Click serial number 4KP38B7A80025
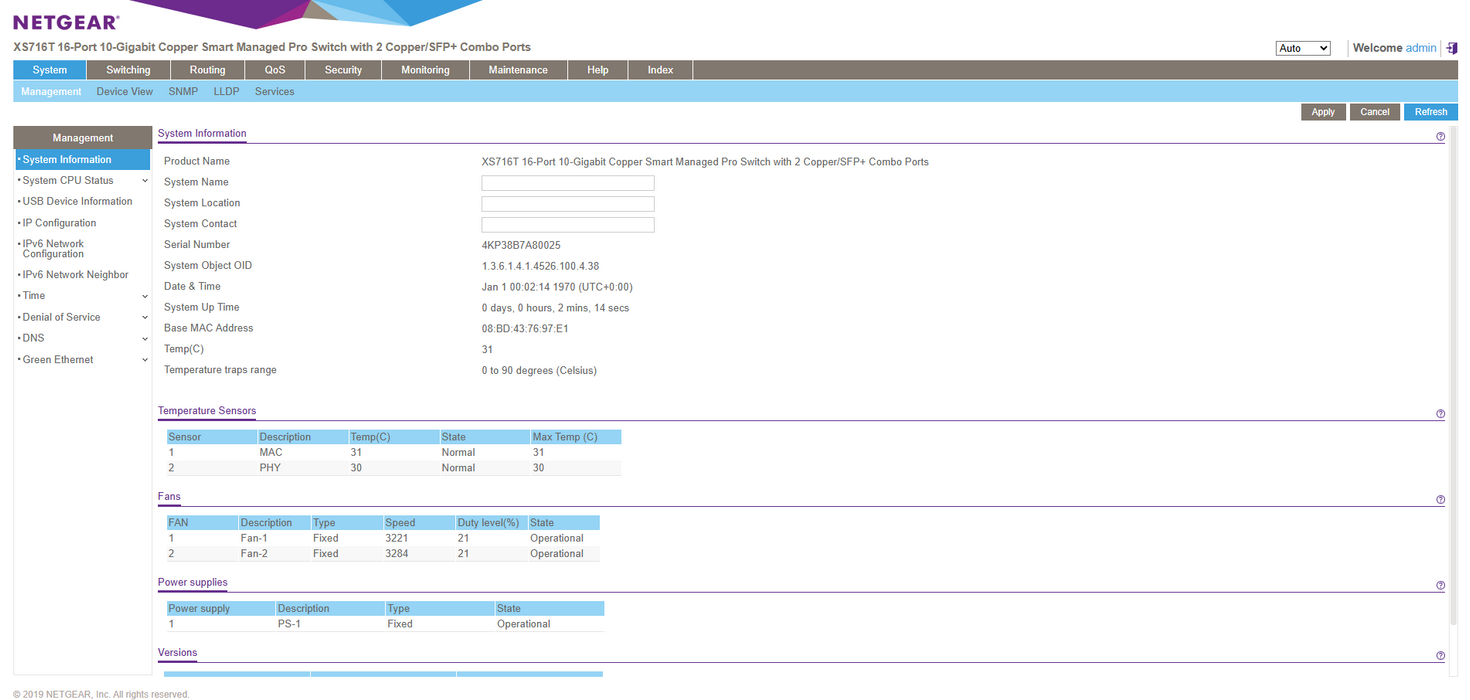The image size is (1470, 700). [521, 245]
